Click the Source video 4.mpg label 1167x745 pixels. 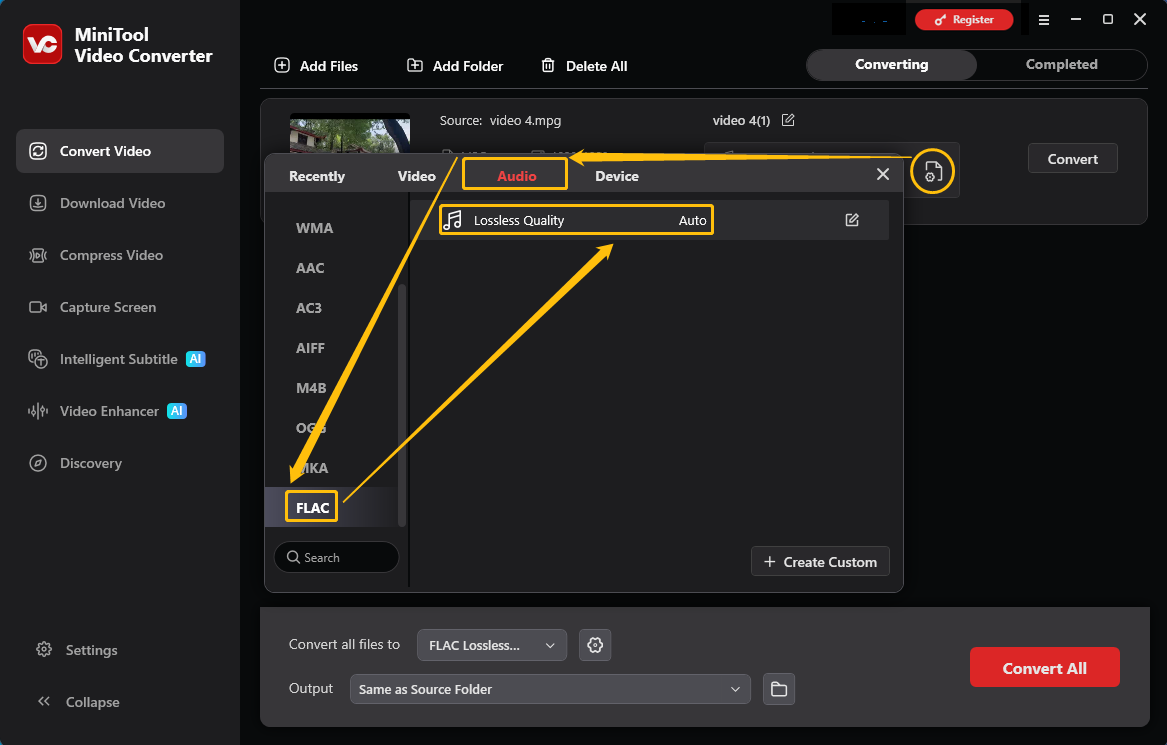[x=500, y=121]
